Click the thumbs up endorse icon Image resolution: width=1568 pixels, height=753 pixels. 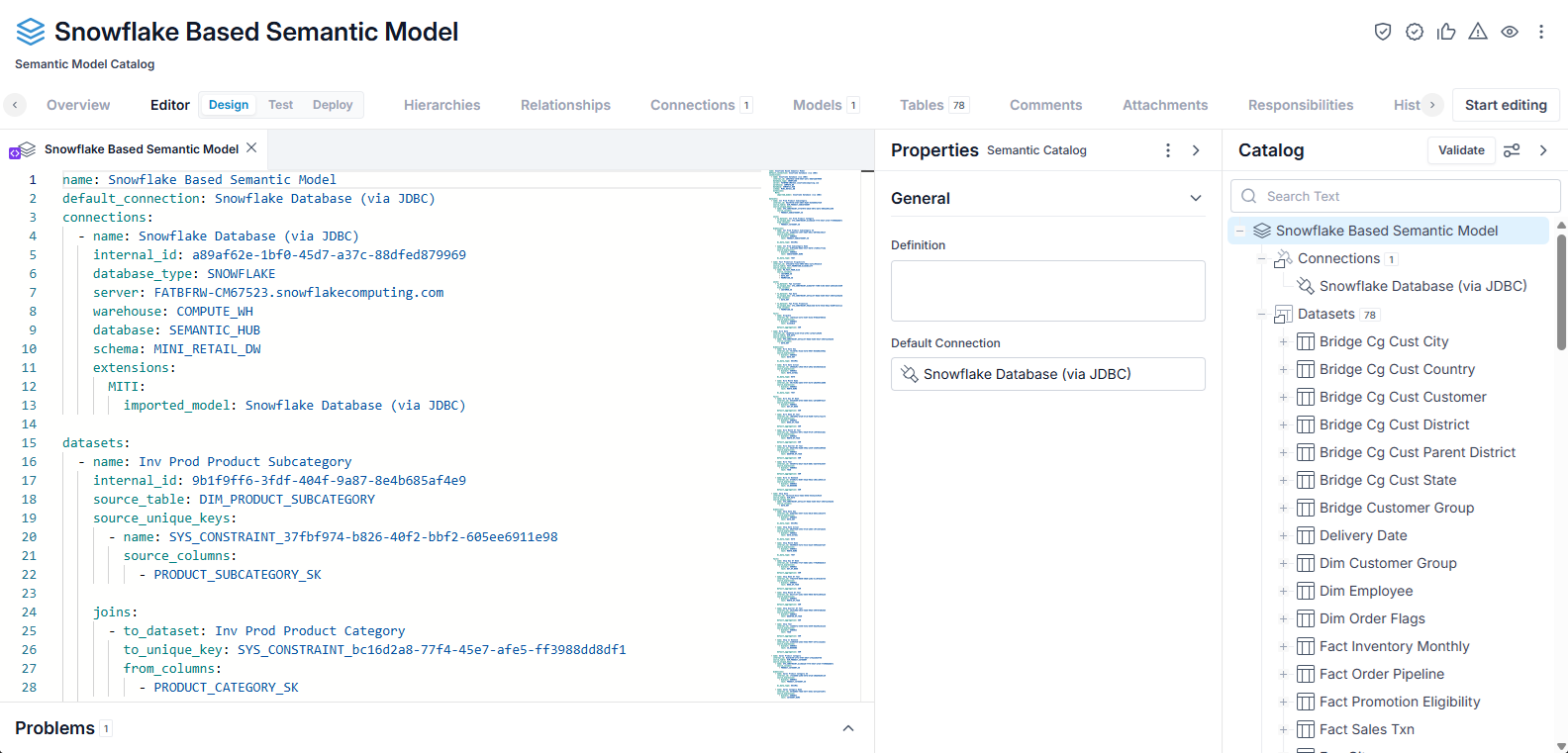click(1446, 32)
